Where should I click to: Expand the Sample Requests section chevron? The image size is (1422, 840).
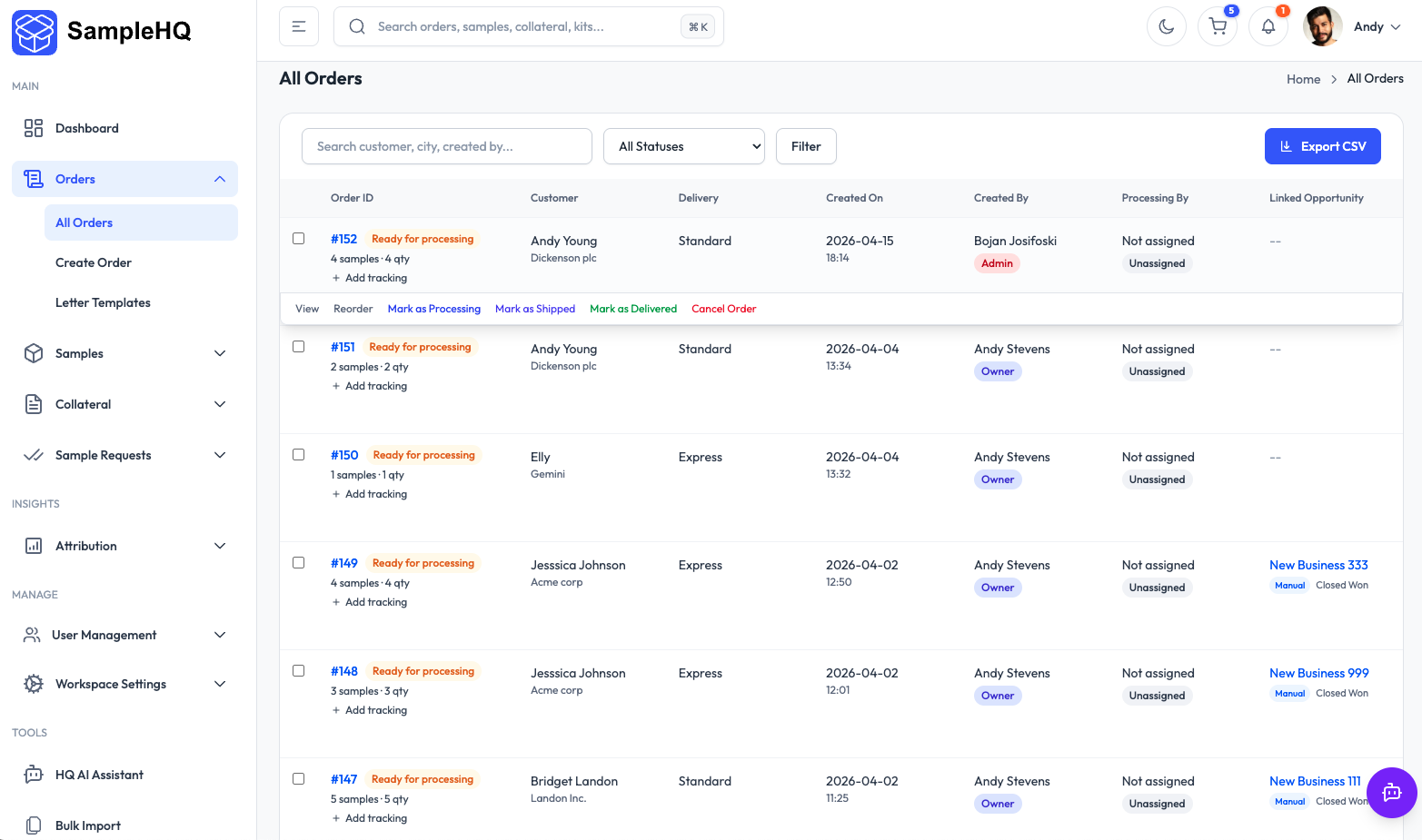point(220,455)
